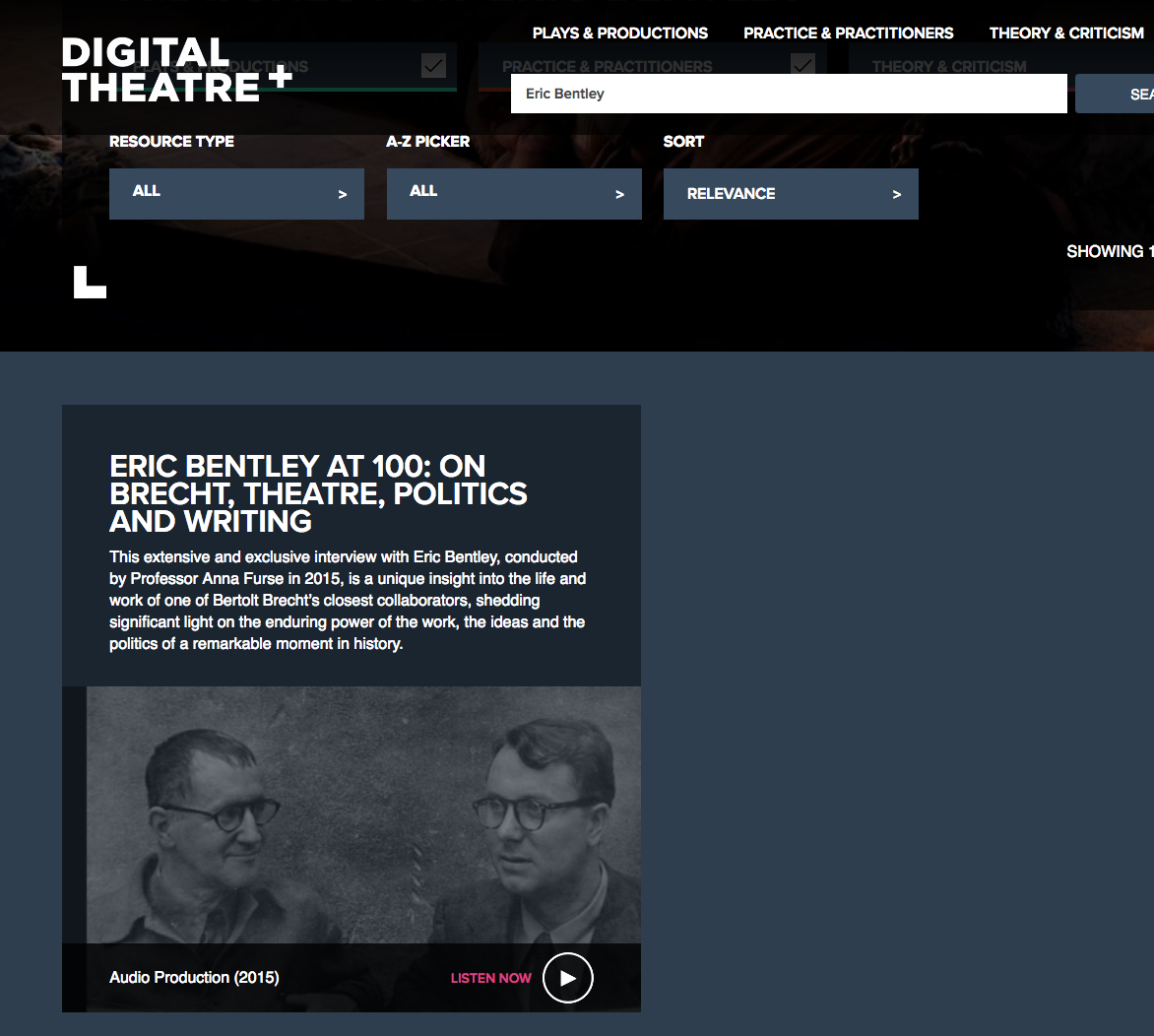Open the Eric Bentley at 100 title

pyautogui.click(x=318, y=493)
